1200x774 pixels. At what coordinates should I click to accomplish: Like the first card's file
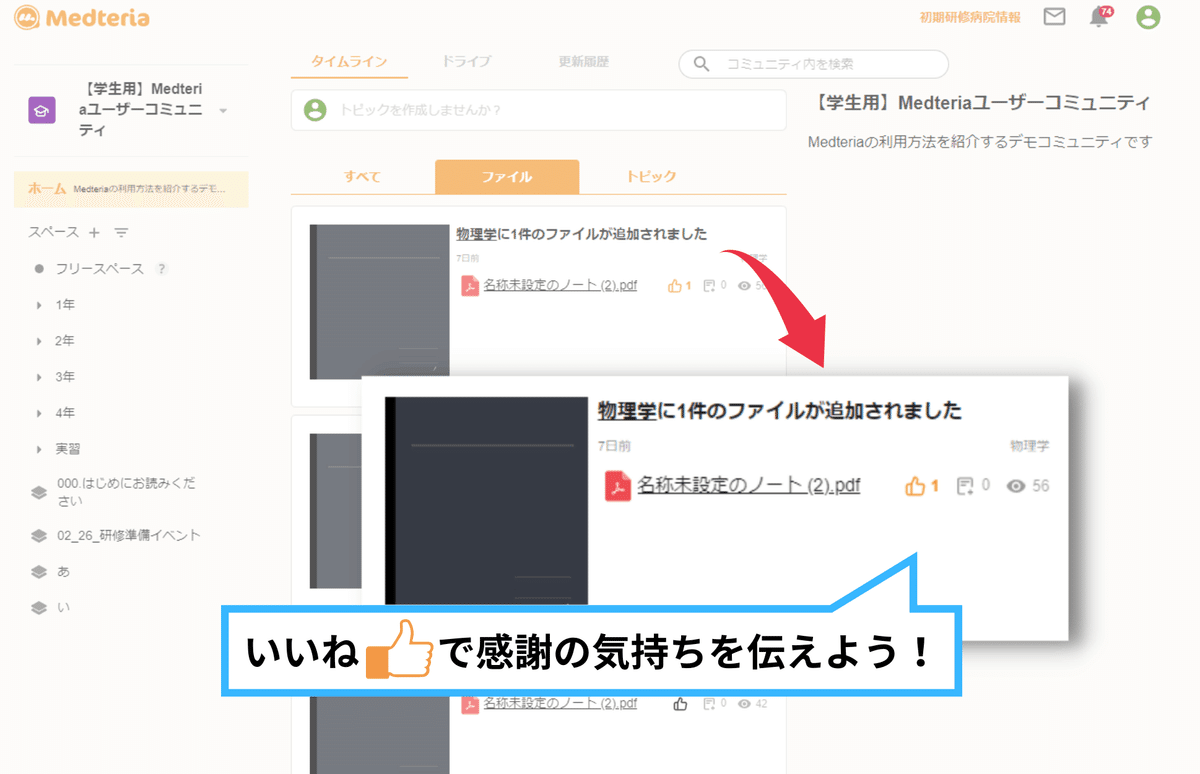point(675,286)
